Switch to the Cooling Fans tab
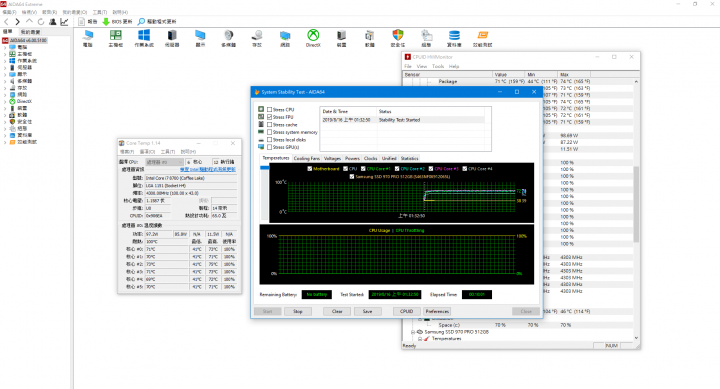 tap(307, 158)
